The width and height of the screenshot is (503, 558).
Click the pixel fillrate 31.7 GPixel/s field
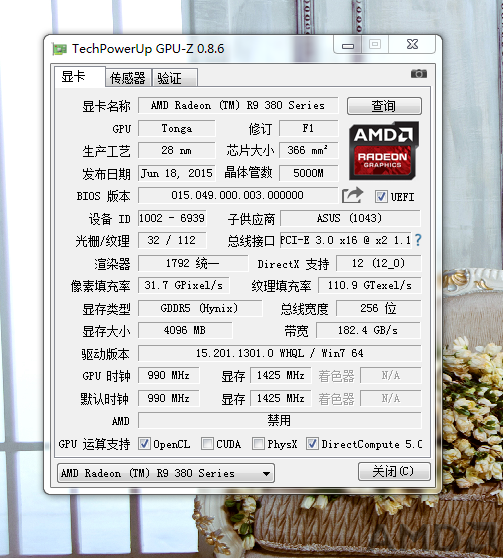[184, 285]
